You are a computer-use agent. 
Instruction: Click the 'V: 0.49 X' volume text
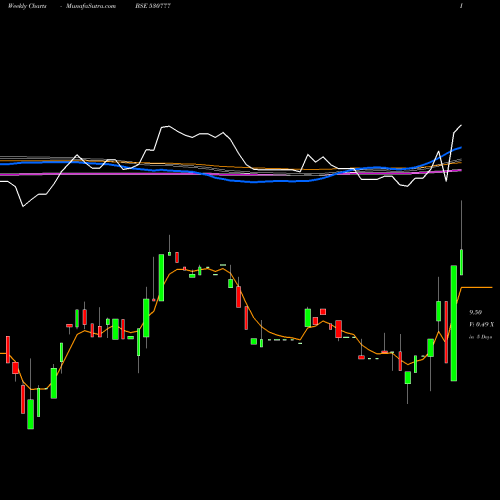tap(481, 325)
